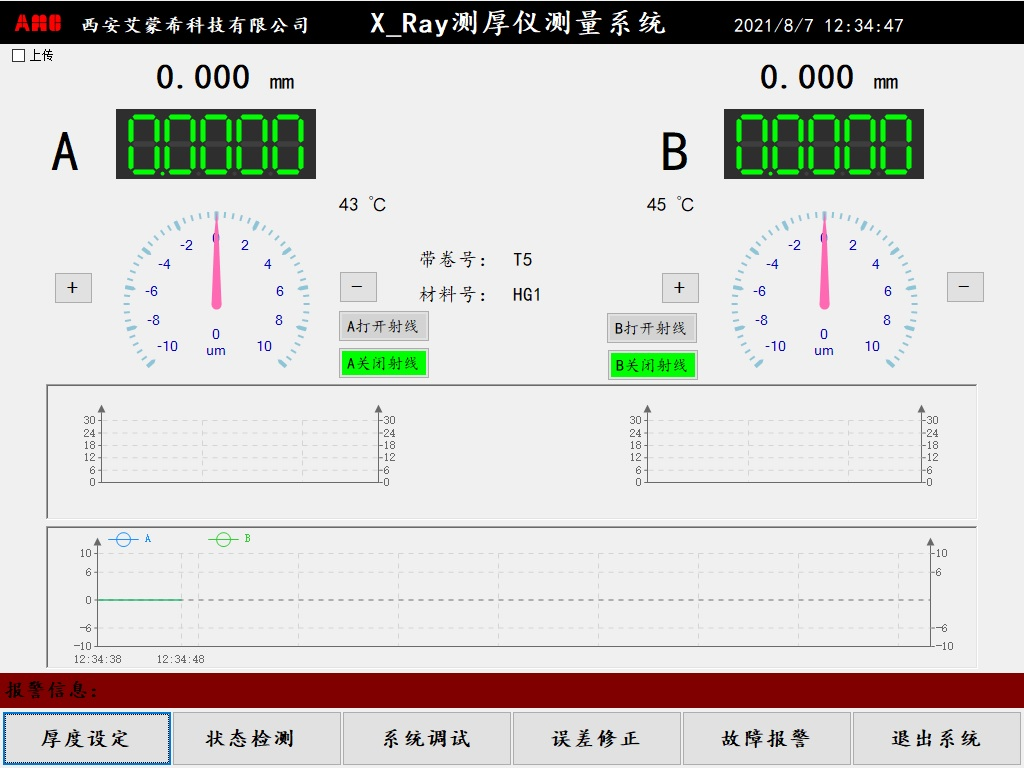Open channel A X-ray via A打开射线
This screenshot has height=768, width=1024.
coord(382,326)
